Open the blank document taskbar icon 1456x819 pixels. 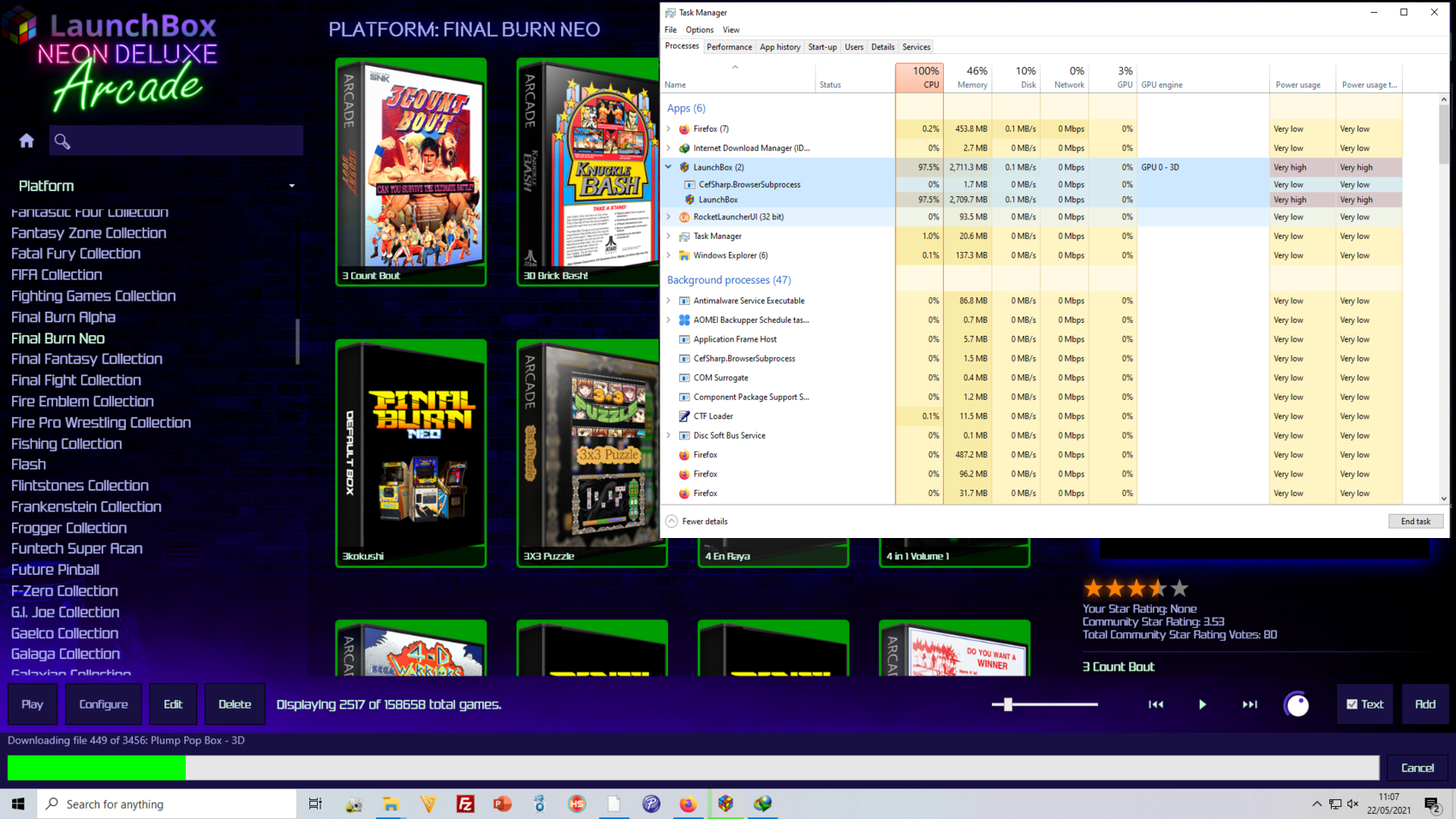coord(614,804)
